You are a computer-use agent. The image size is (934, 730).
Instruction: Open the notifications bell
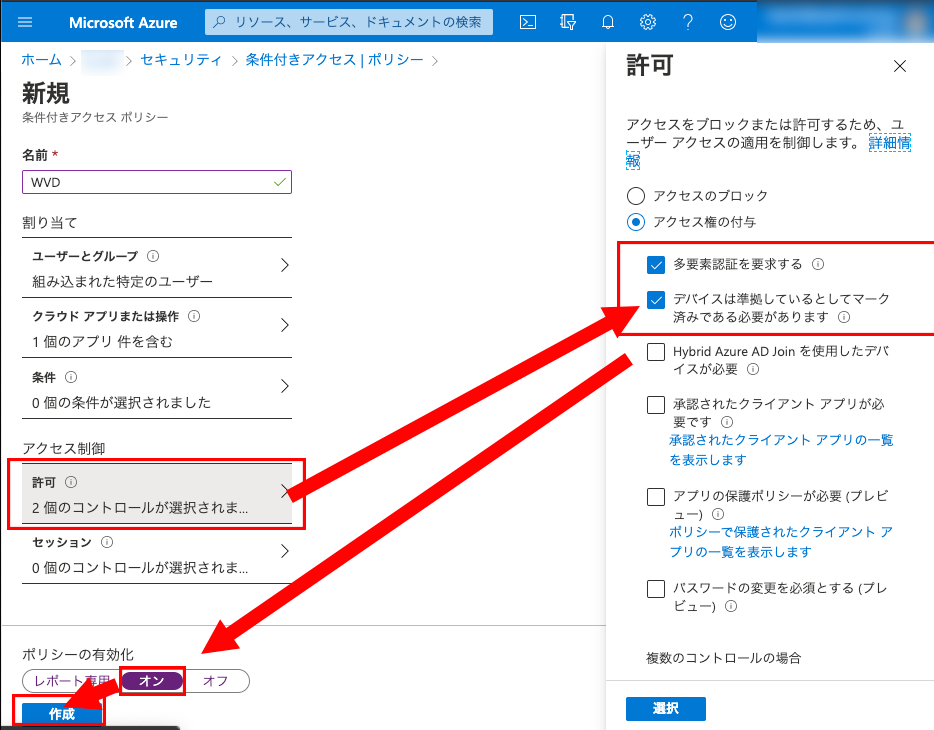coord(608,23)
